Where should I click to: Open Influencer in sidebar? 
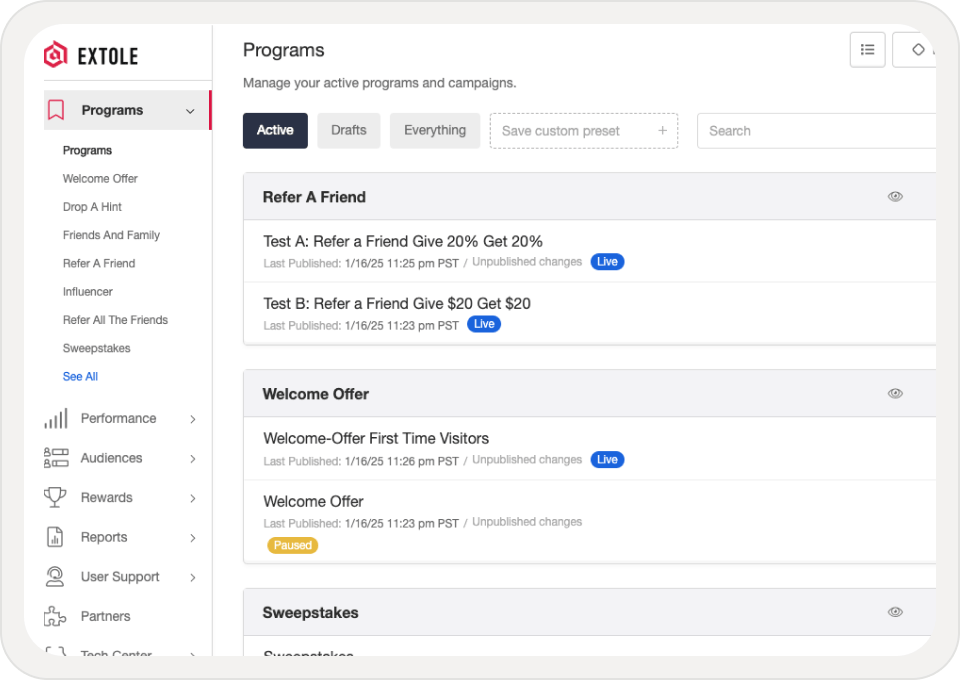[x=88, y=292]
